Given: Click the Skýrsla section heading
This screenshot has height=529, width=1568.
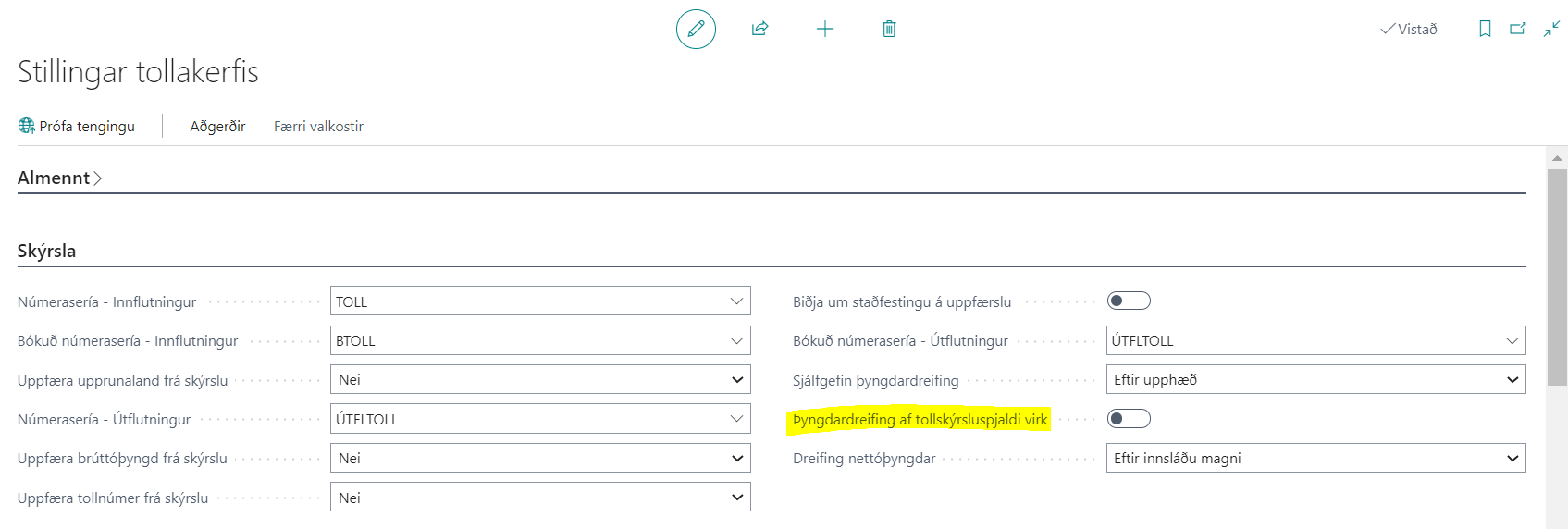Looking at the screenshot, I should coord(47,251).
